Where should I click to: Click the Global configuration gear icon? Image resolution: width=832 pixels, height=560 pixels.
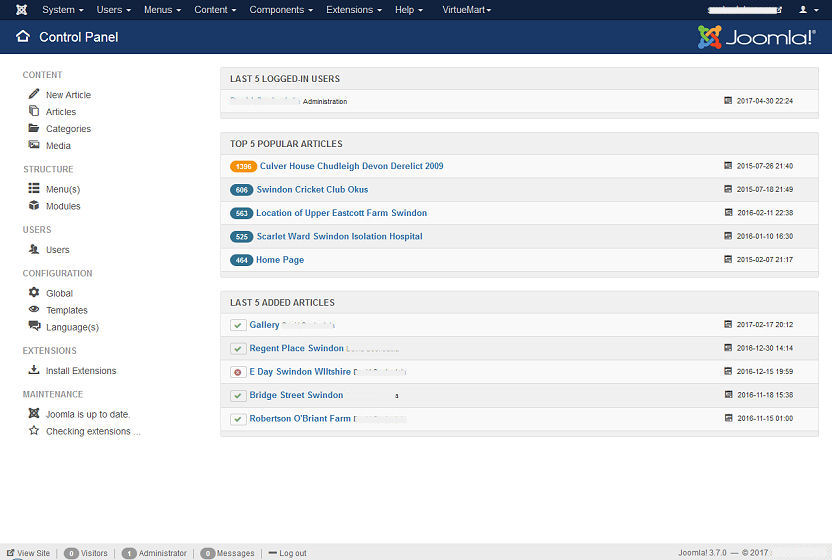(34, 293)
